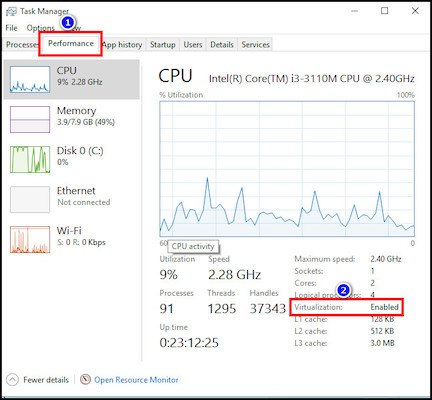Open the Users tab
The width and height of the screenshot is (432, 400).
[x=193, y=45]
